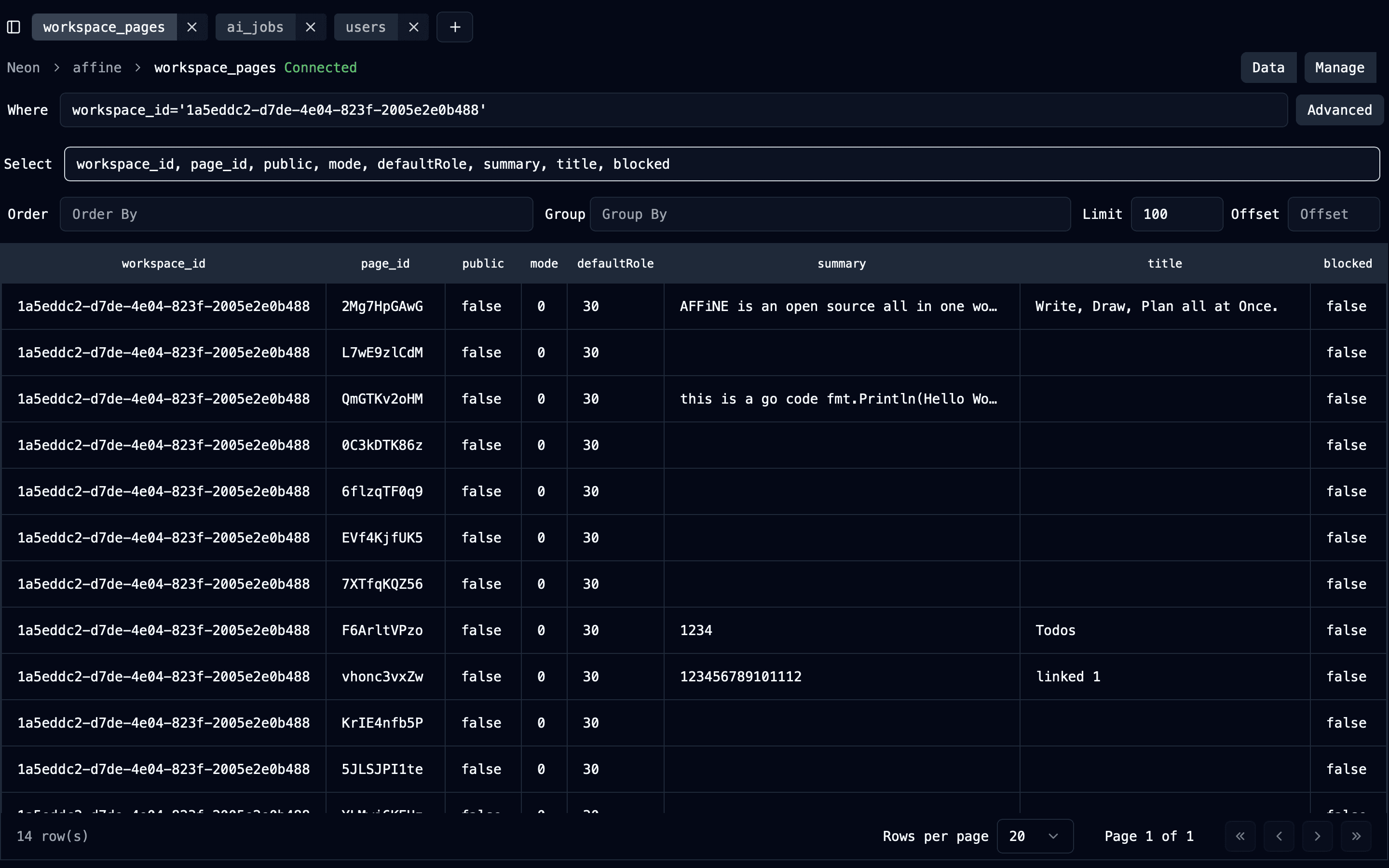Focus the Group By input field
The width and height of the screenshot is (1389, 868).
click(x=830, y=214)
